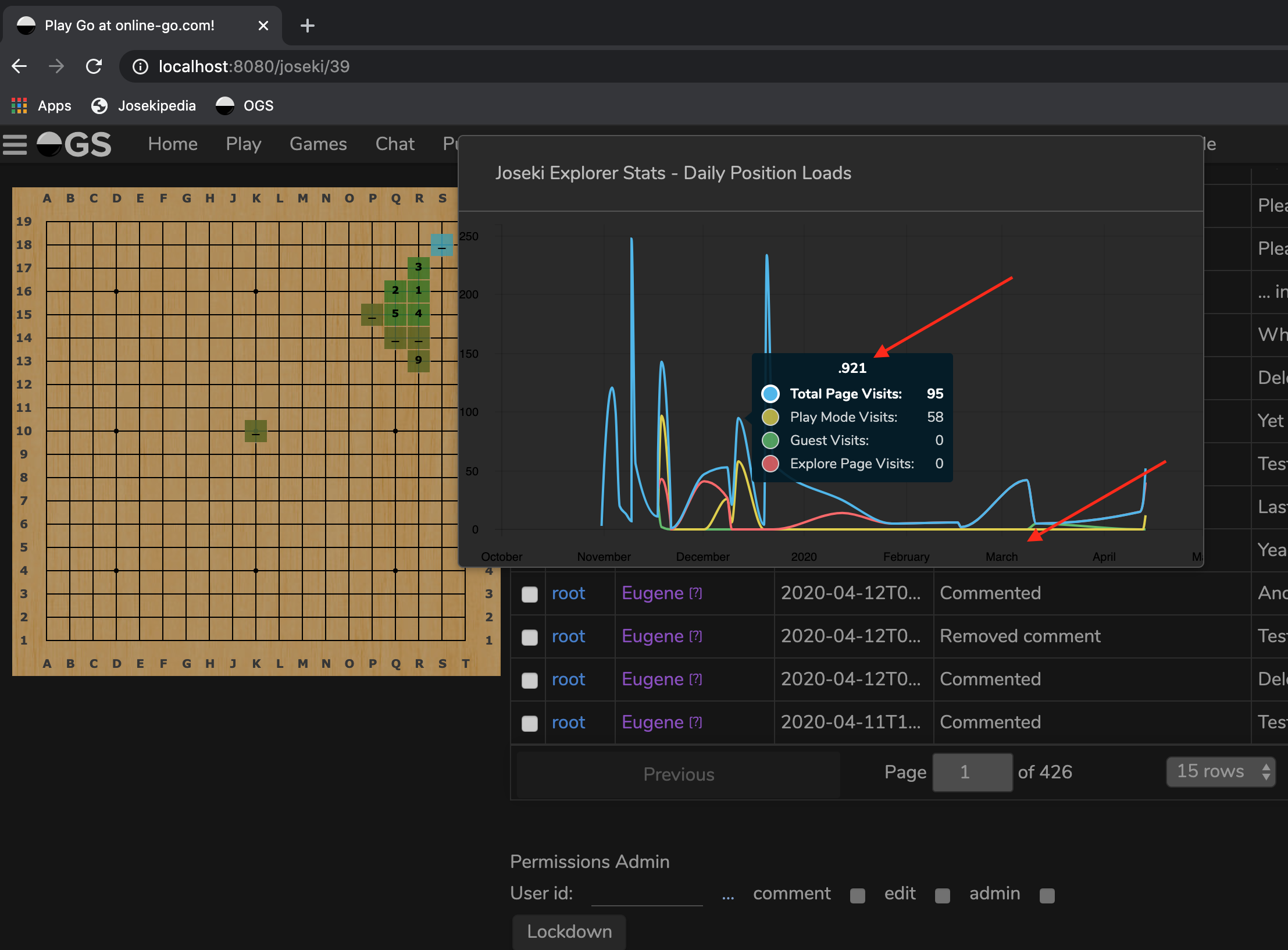Check the 2020-04-11 Commented row checkbox
The height and width of the screenshot is (950, 1288).
pyautogui.click(x=530, y=724)
